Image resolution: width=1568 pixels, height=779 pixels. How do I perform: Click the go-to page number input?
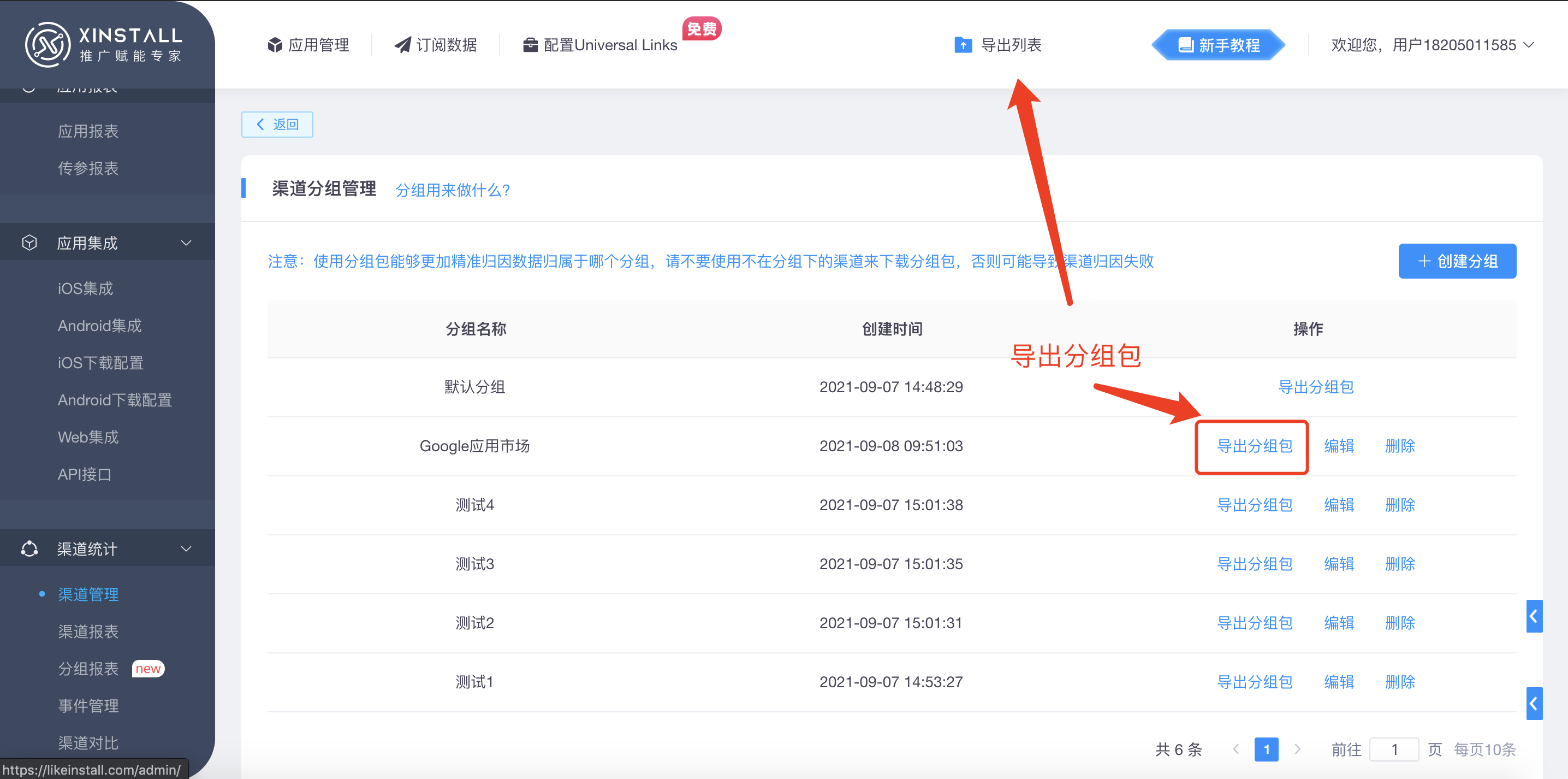tap(1394, 748)
